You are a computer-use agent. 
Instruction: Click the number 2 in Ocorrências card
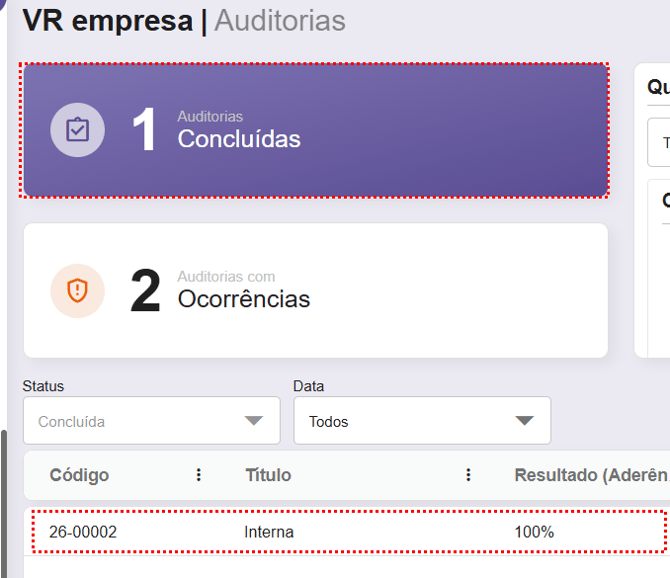pos(145,291)
